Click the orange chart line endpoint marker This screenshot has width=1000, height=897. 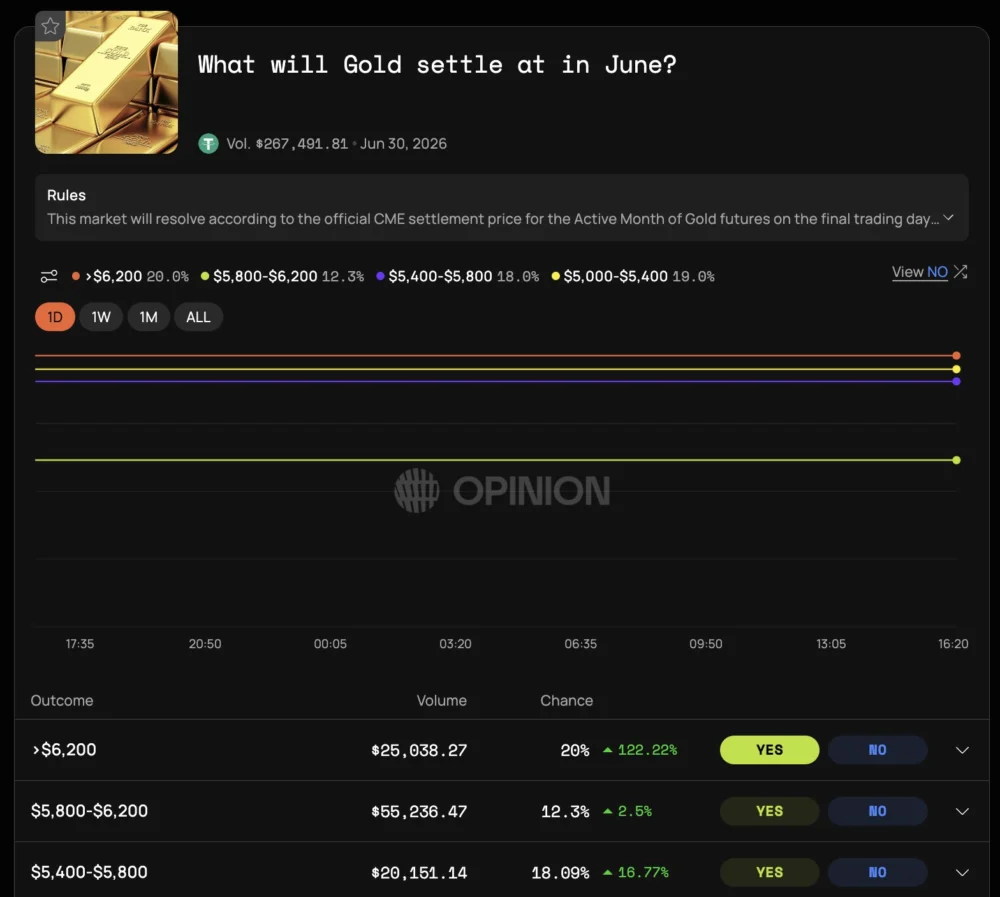point(956,355)
